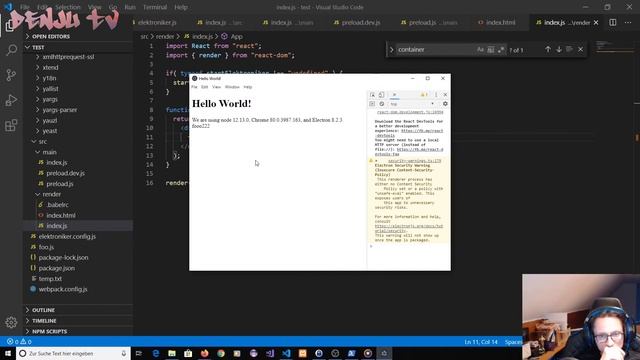Open the electronjs.org security tutorial link
The image size is (640, 360).
point(409,228)
